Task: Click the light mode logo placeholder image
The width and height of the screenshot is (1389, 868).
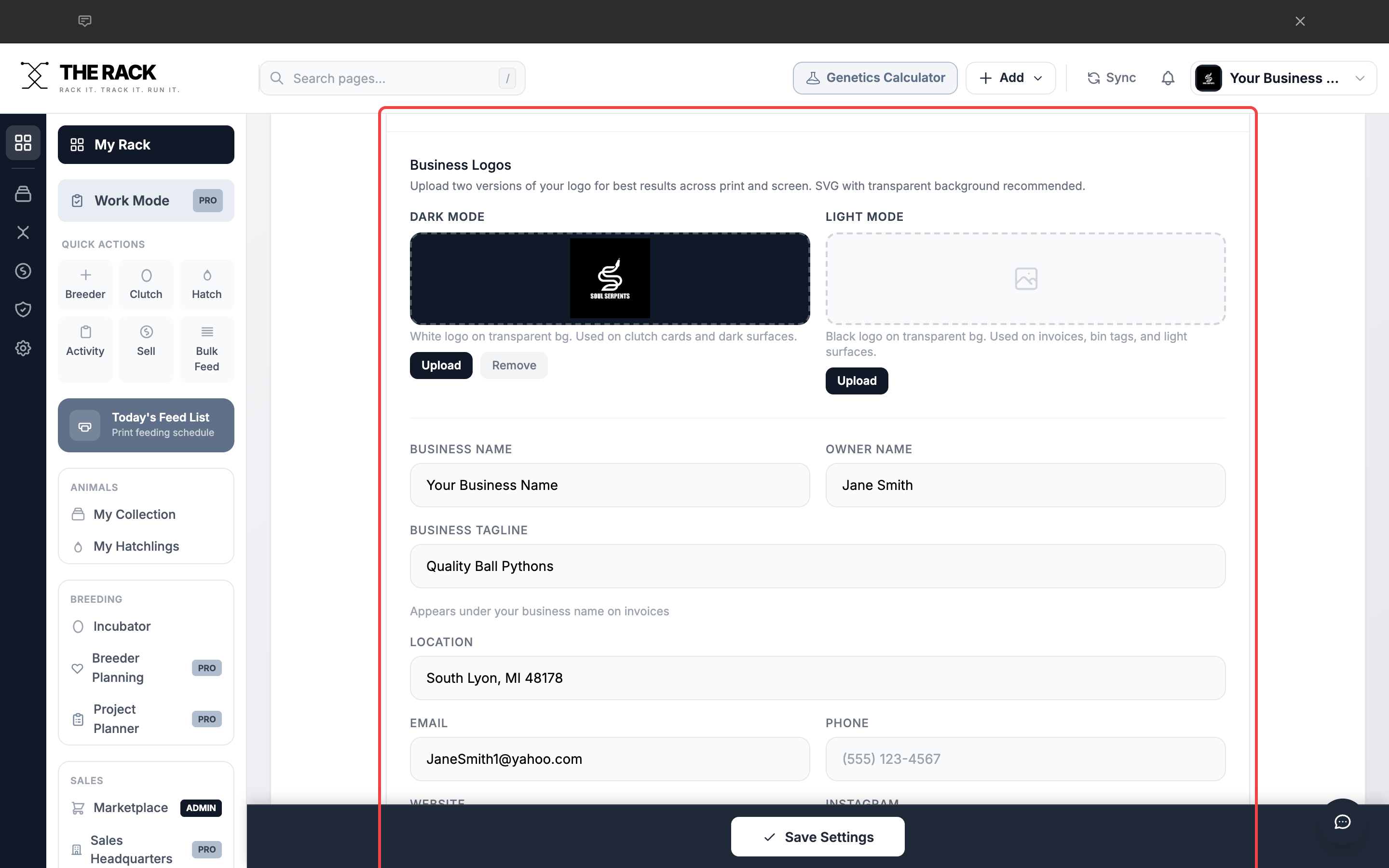Action: click(1026, 279)
